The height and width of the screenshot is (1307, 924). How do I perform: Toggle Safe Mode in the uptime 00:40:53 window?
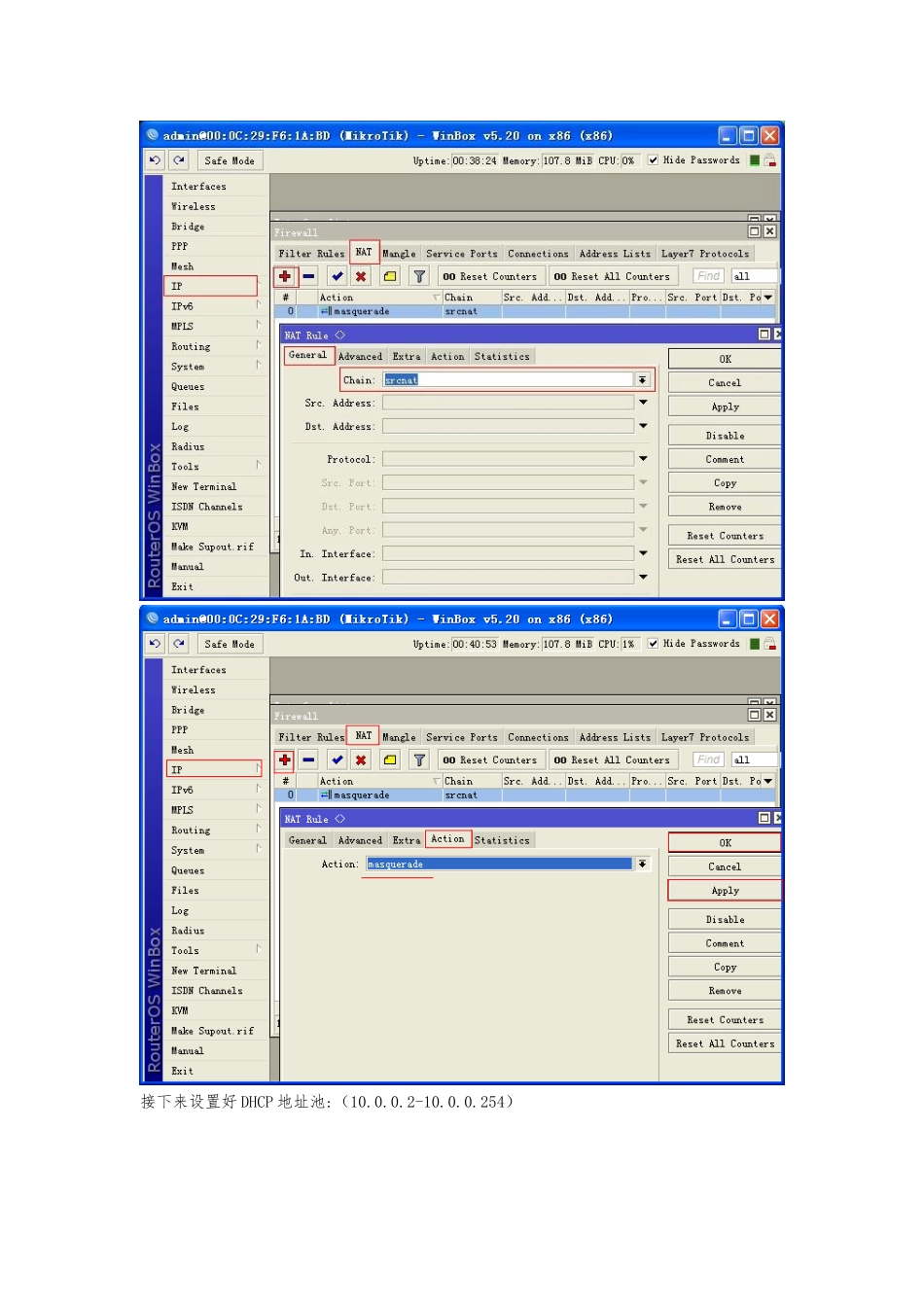point(230,644)
